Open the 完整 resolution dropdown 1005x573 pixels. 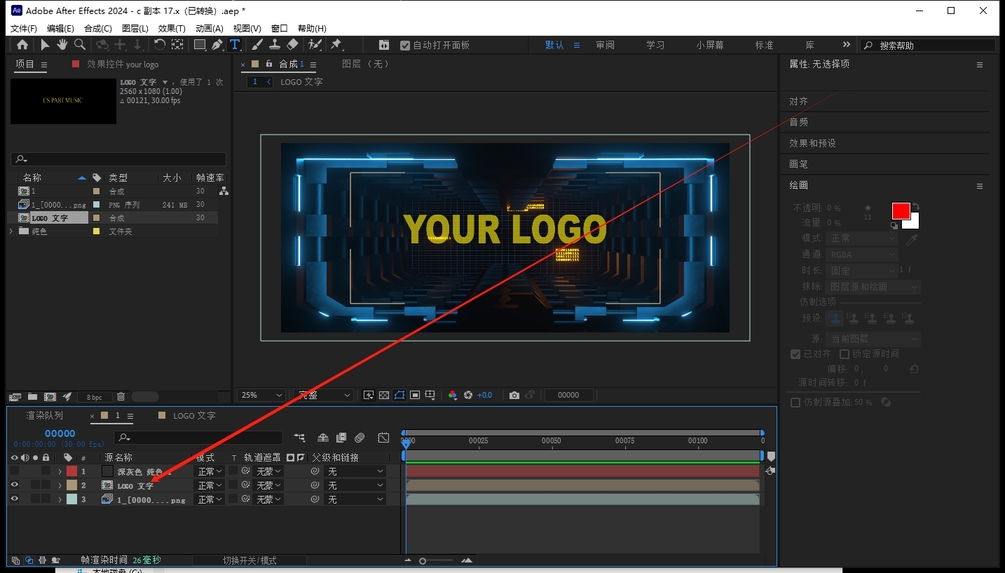pos(322,395)
